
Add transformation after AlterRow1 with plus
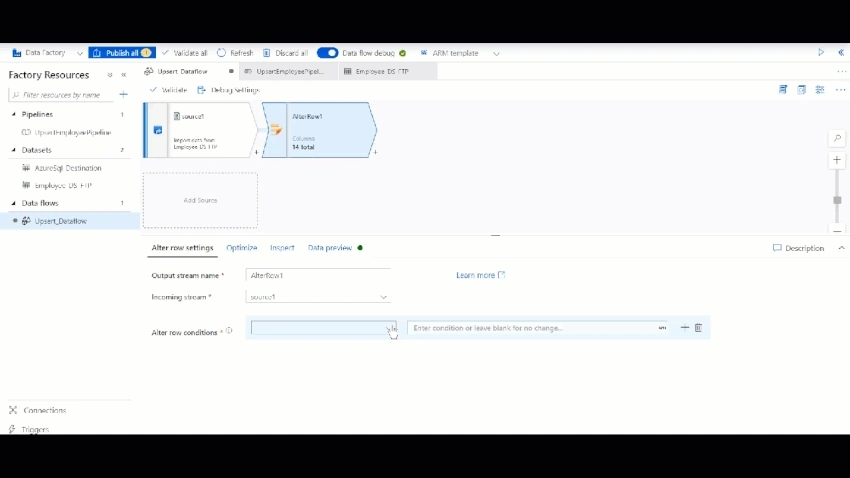pyautogui.click(x=375, y=152)
